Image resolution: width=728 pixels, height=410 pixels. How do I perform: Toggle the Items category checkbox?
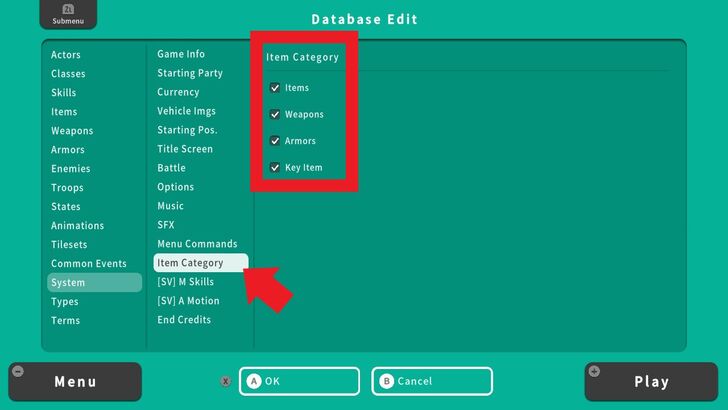pyautogui.click(x=275, y=88)
